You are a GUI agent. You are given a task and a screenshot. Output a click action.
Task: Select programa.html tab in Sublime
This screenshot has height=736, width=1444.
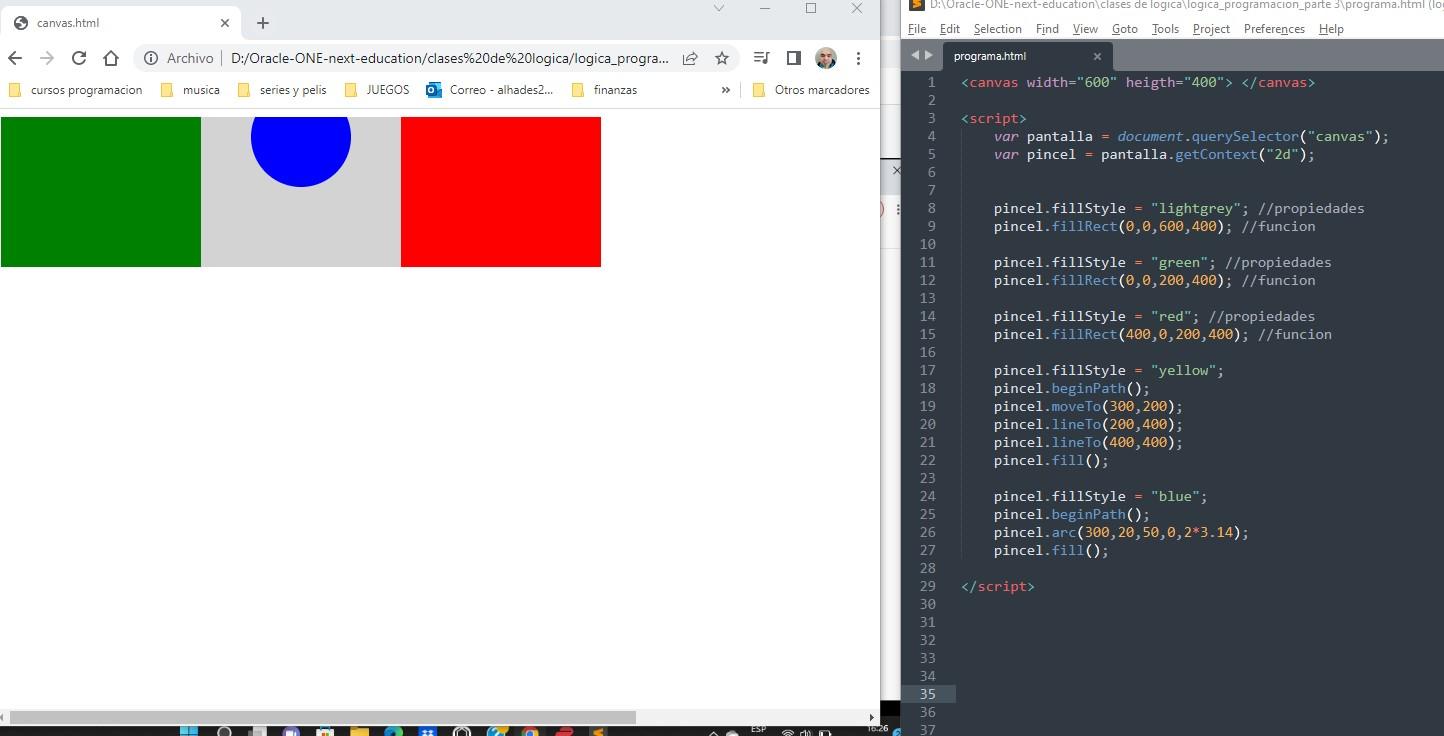tap(1026, 56)
